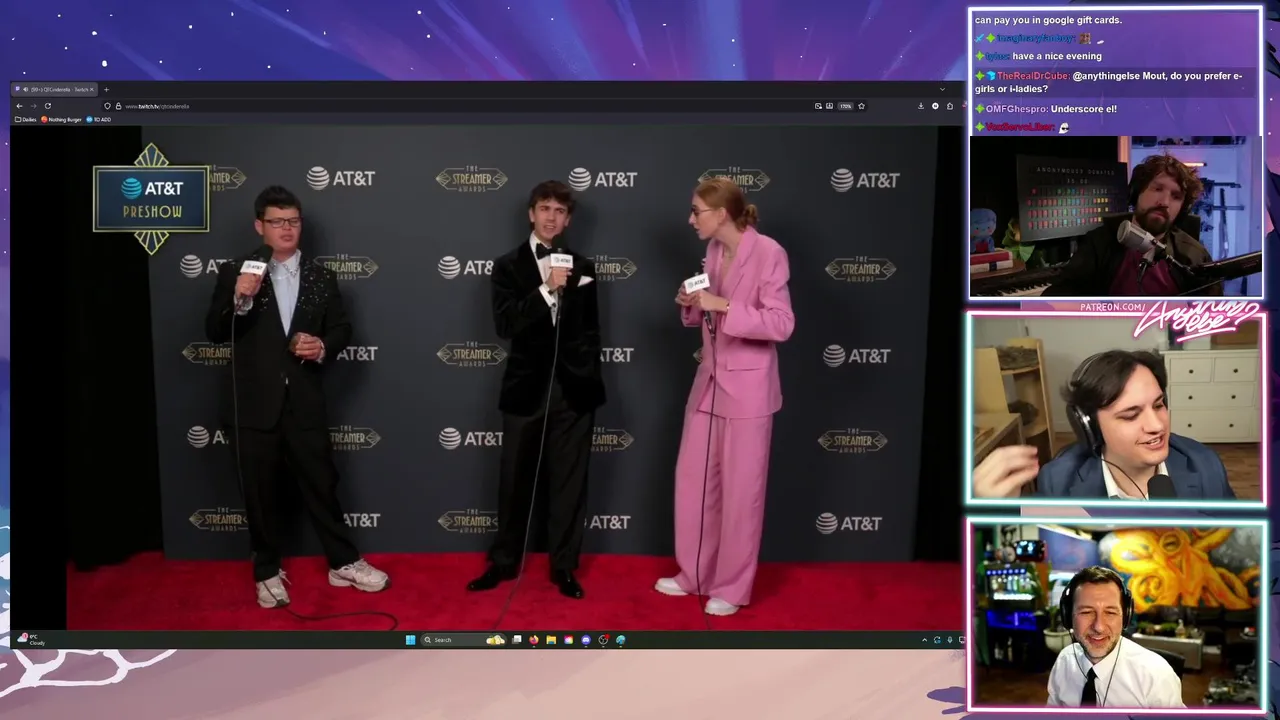Viewport: 1280px width, 720px height.
Task: Bookmark this page with the star
Action: [861, 106]
